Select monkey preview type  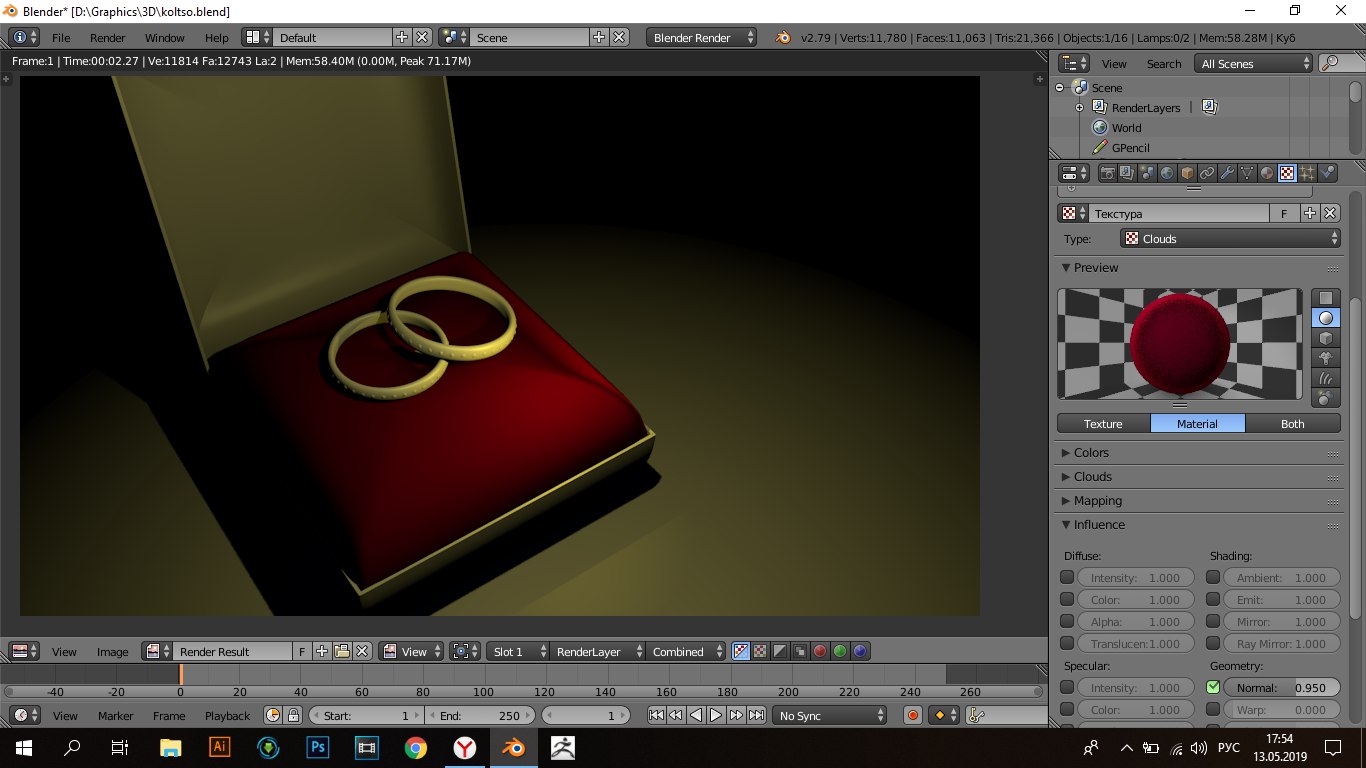click(1325, 358)
